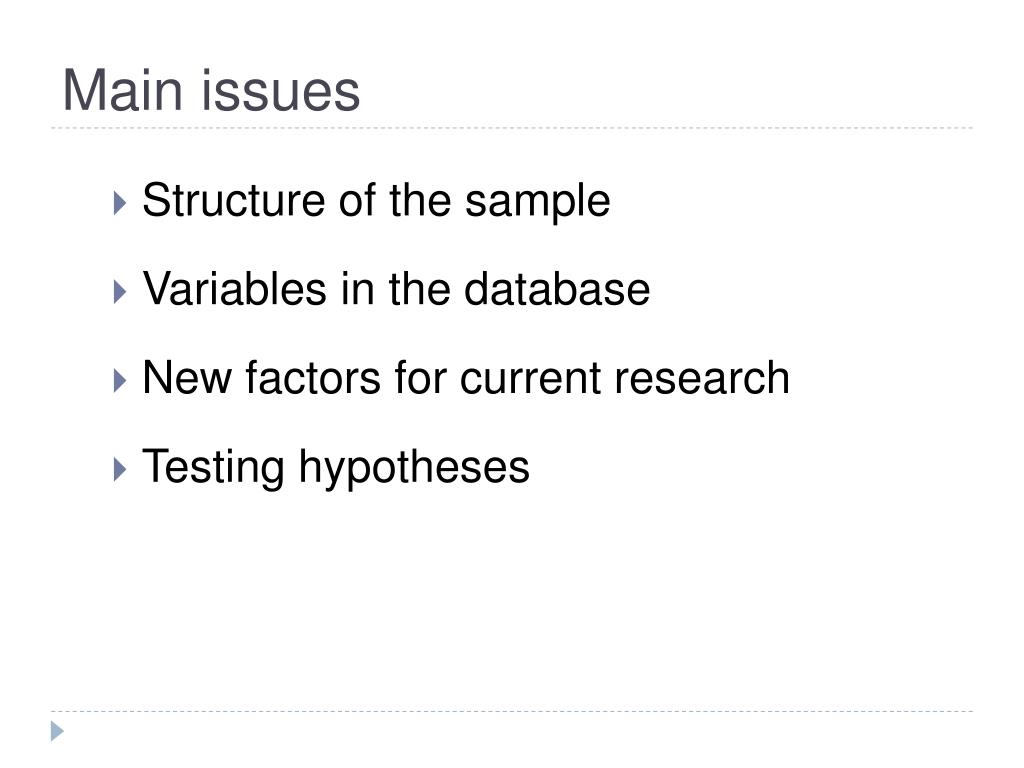The width and height of the screenshot is (1024, 768).
Task: Click the word 'Structure' in first bullet
Action: point(233,200)
